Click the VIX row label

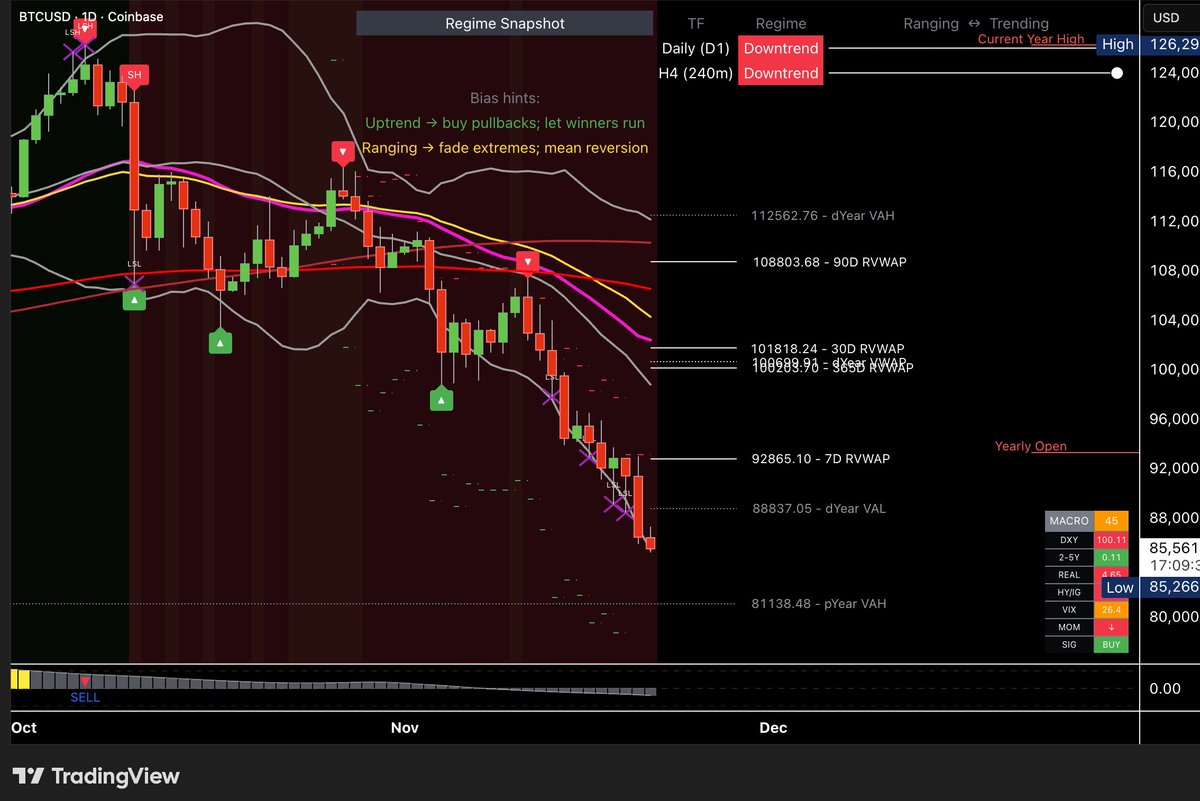(1069, 609)
